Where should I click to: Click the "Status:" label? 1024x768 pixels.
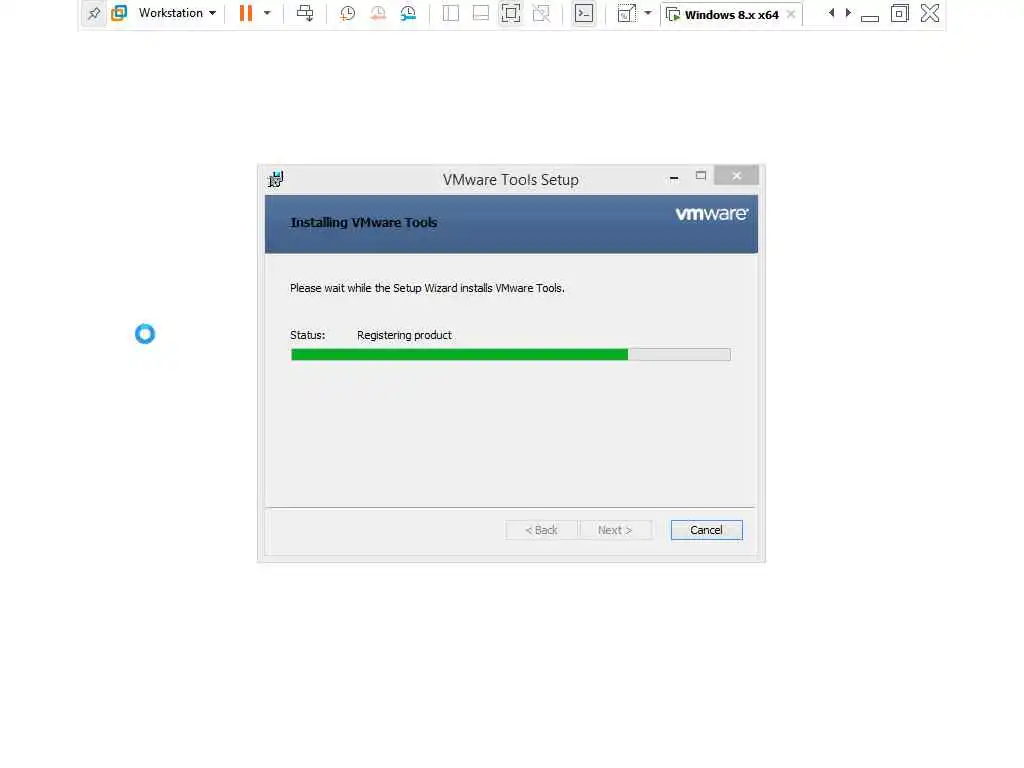308,335
